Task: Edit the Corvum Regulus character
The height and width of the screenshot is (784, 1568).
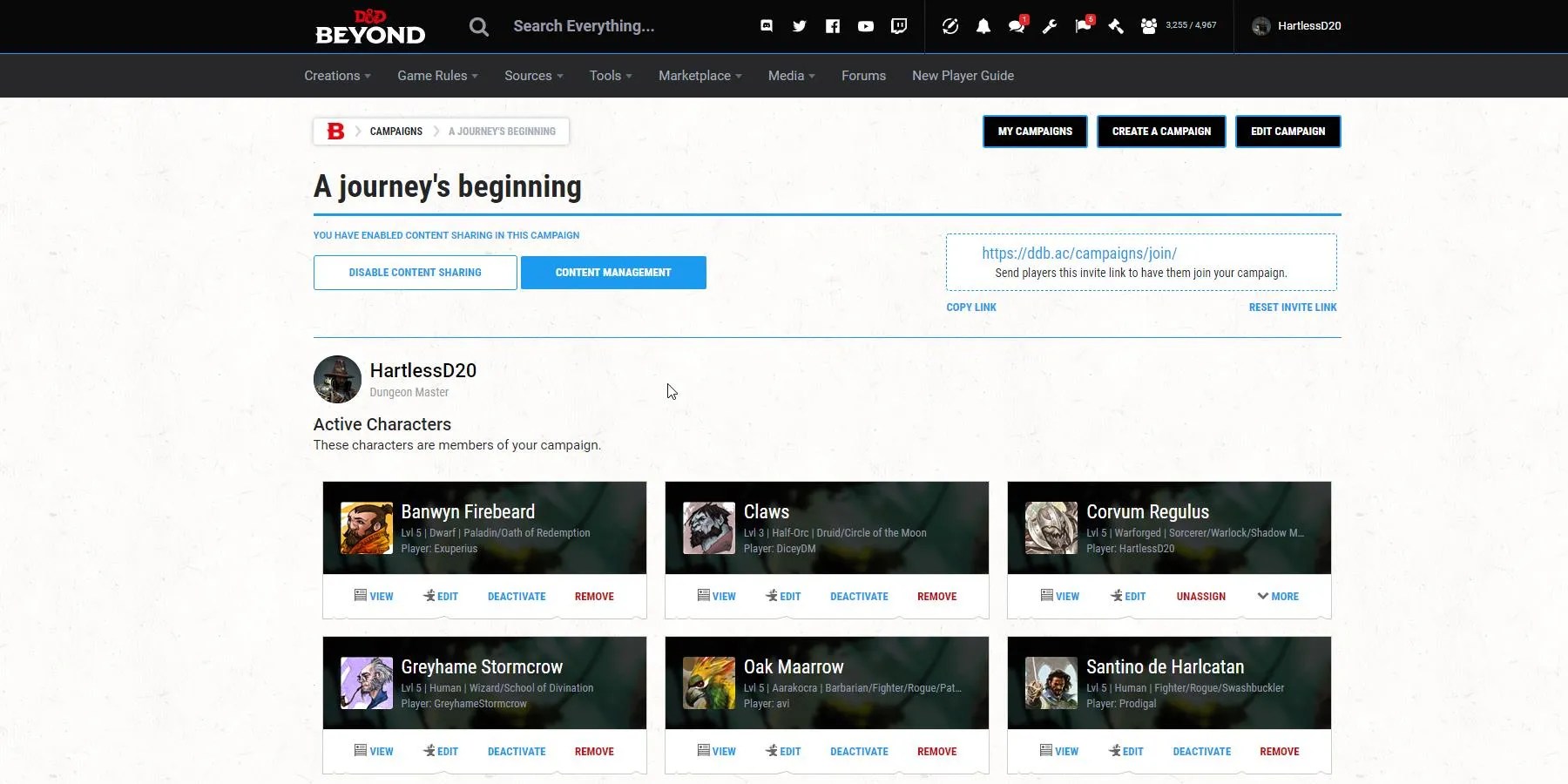Action: (x=1128, y=597)
